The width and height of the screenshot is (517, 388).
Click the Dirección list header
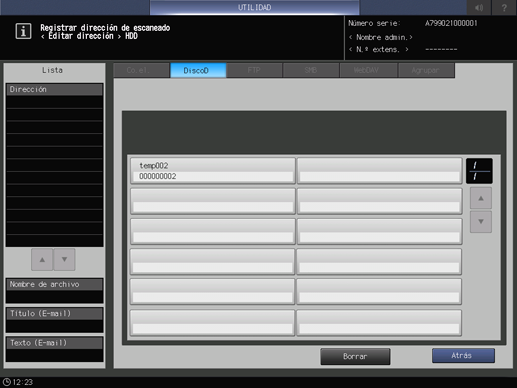[54, 89]
